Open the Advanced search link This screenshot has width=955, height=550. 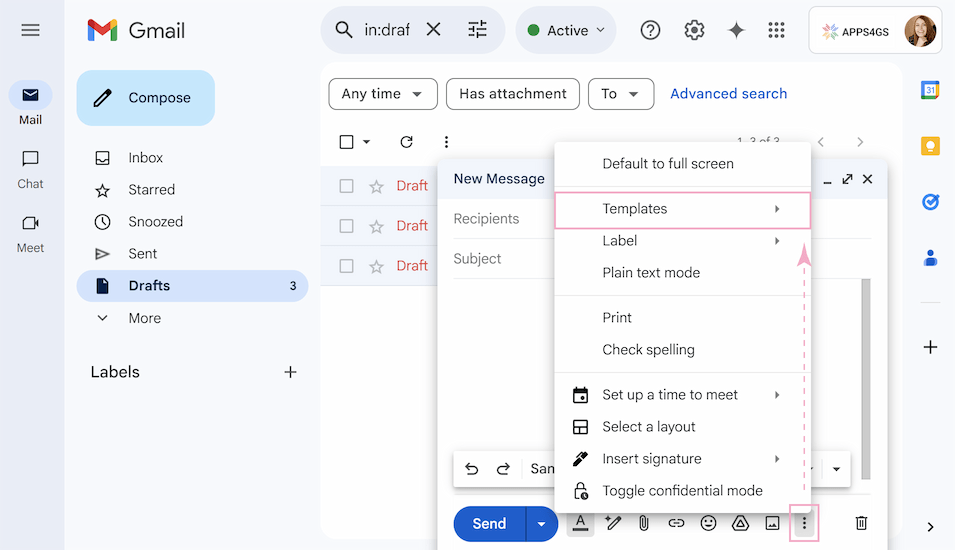[x=728, y=94]
